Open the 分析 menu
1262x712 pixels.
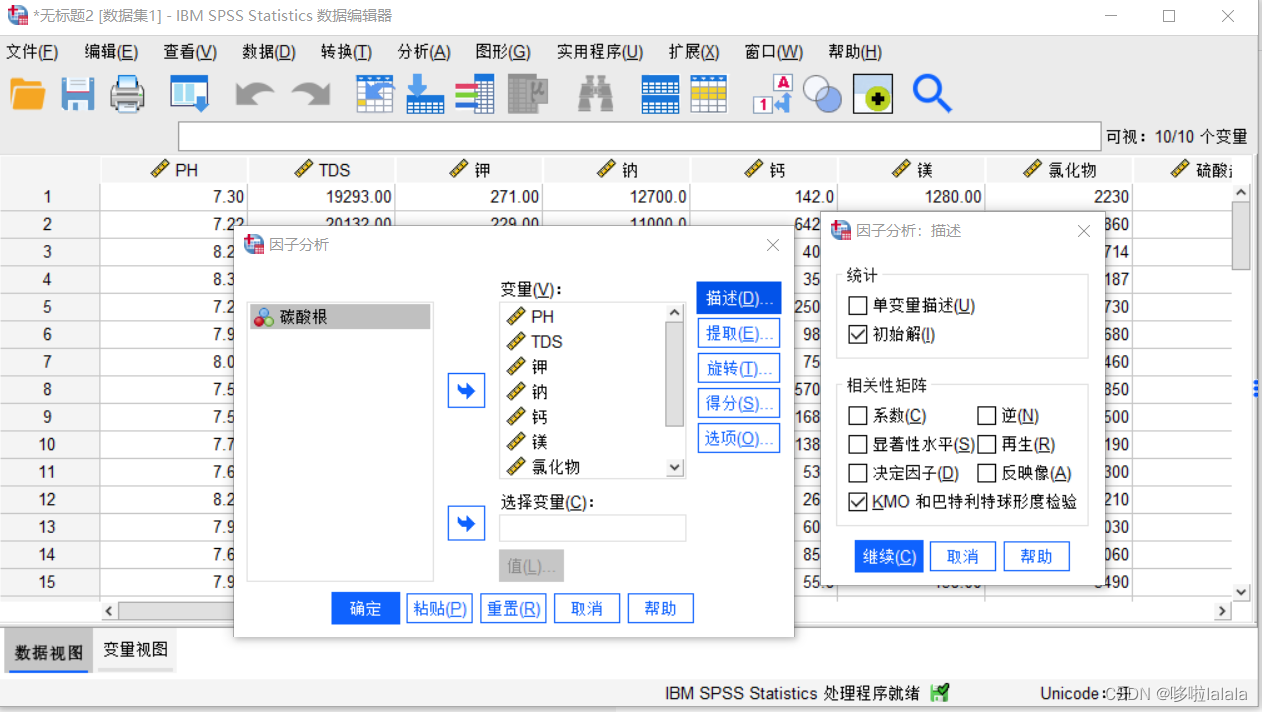(424, 52)
